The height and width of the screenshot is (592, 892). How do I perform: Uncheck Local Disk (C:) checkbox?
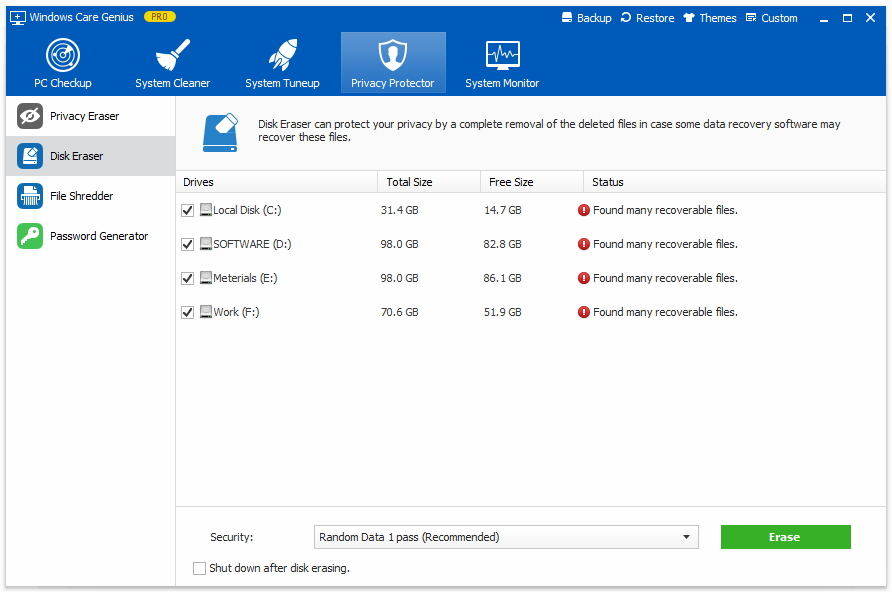[x=187, y=210]
